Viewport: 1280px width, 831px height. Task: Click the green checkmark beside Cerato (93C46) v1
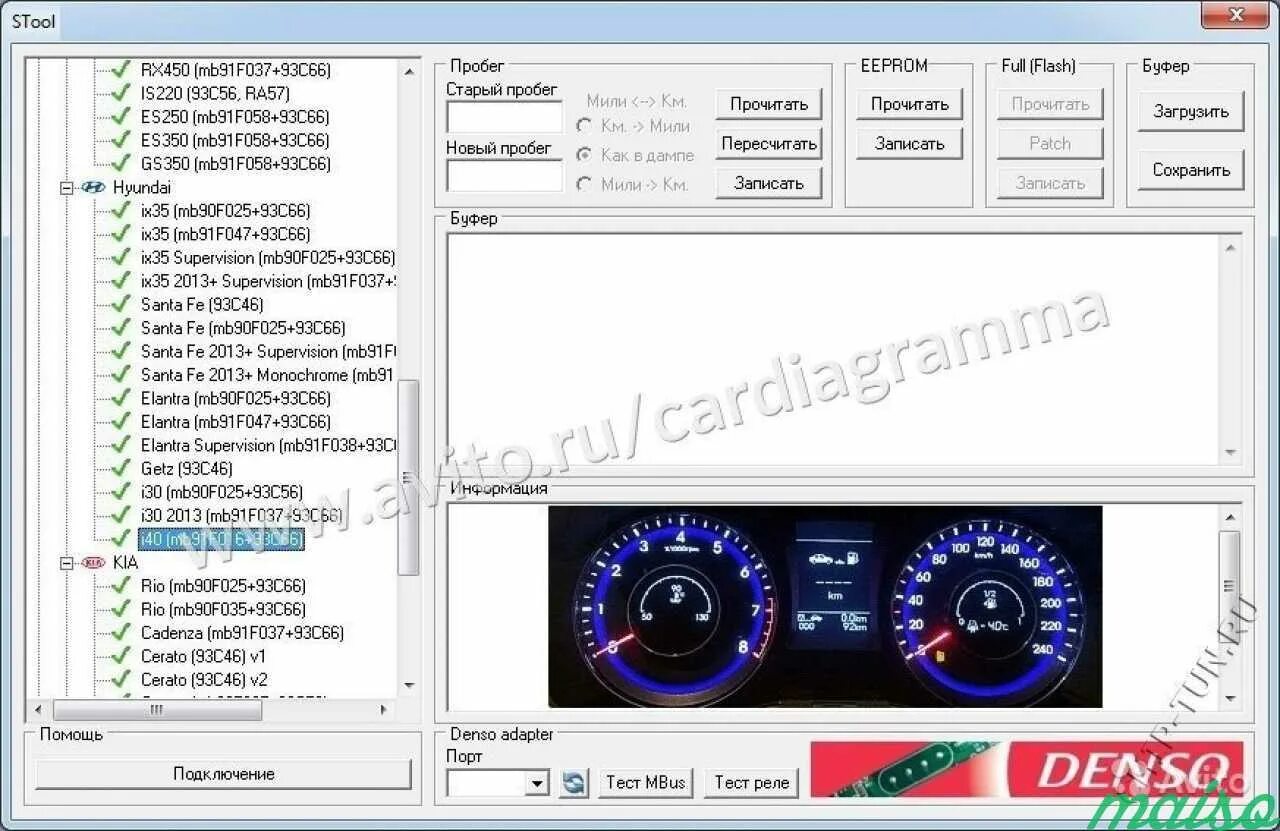click(x=121, y=656)
